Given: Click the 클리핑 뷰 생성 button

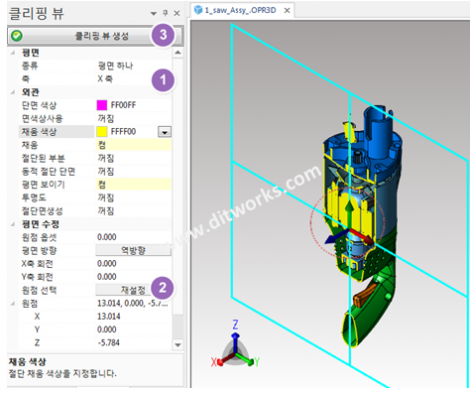Looking at the screenshot, I should pos(95,36).
